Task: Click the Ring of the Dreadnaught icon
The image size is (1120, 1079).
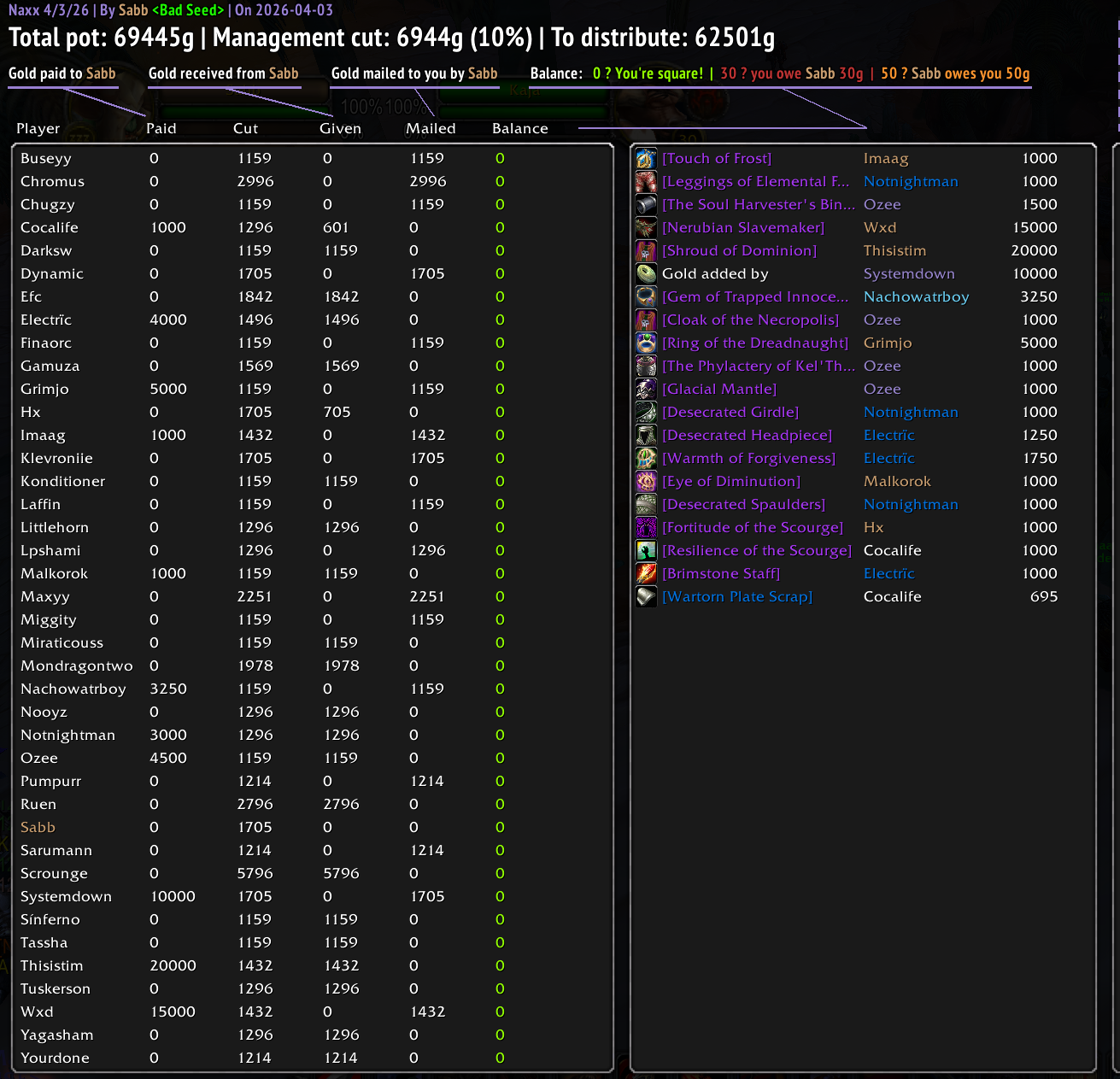Action: point(646,343)
